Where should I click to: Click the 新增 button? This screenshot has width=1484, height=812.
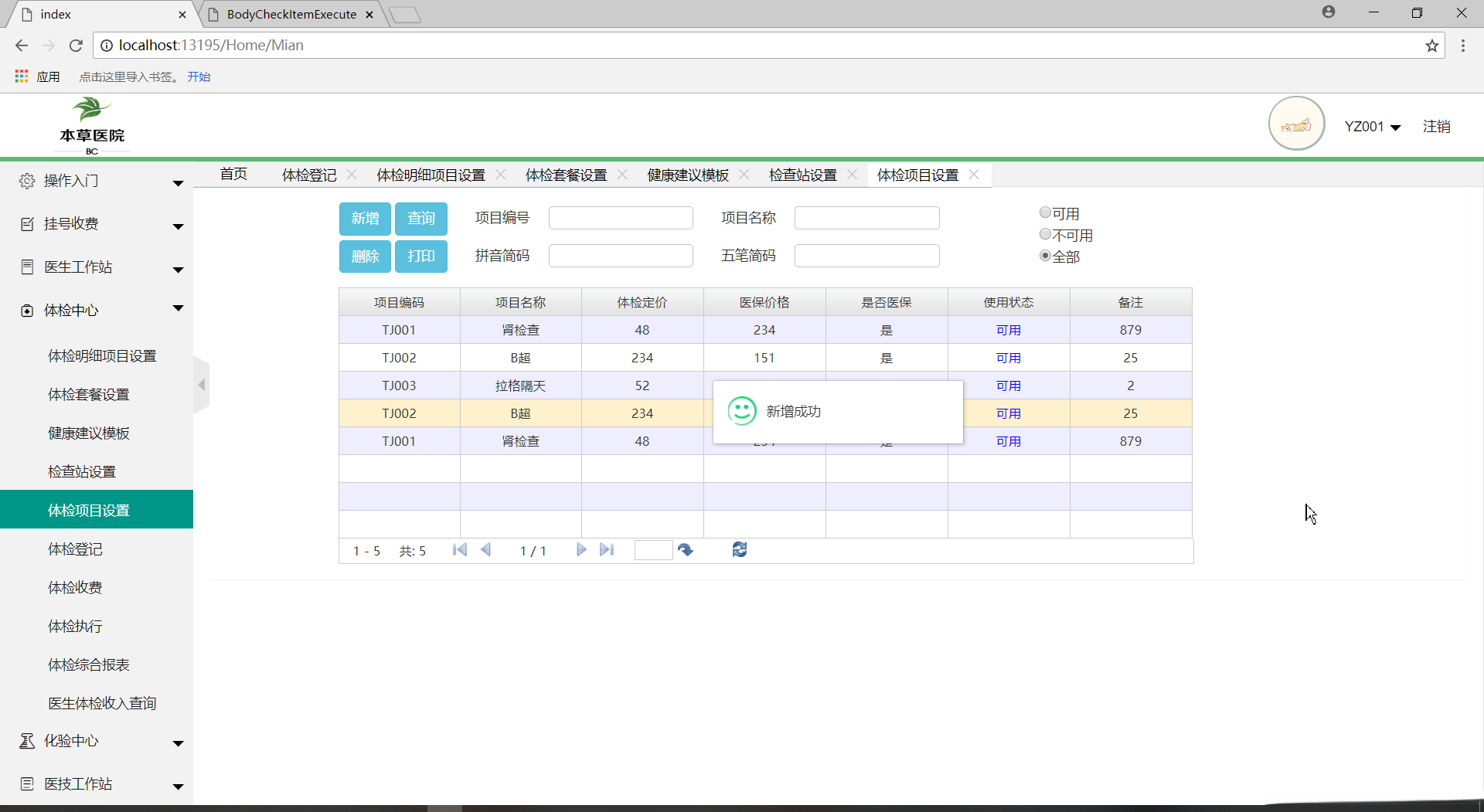click(366, 219)
